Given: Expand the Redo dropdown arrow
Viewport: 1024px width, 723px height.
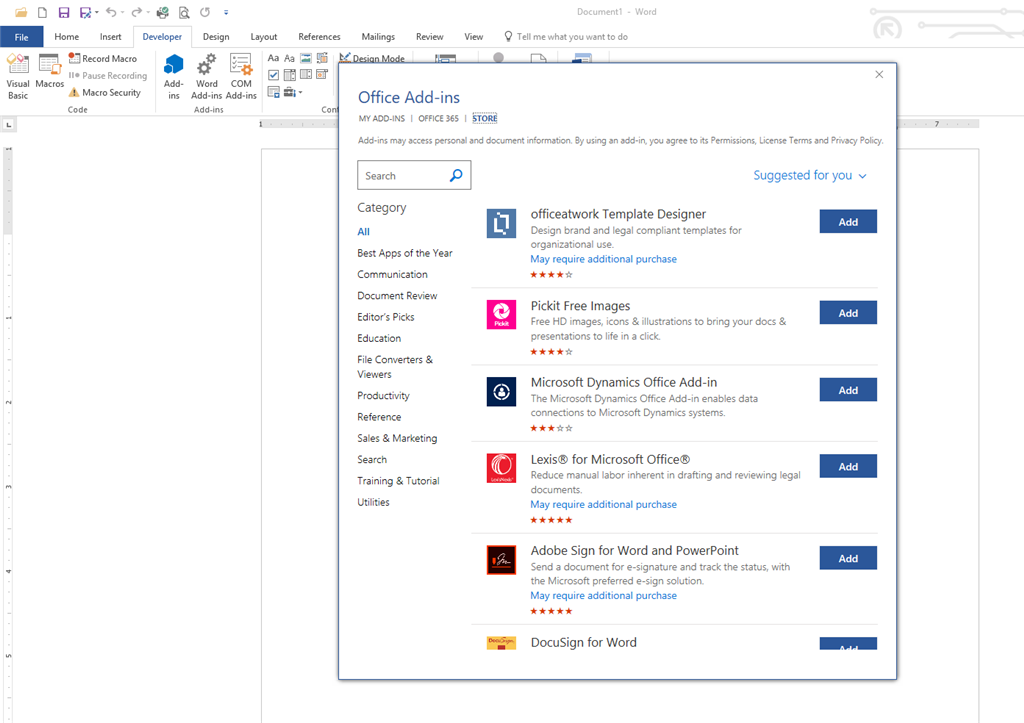Looking at the screenshot, I should [148, 12].
